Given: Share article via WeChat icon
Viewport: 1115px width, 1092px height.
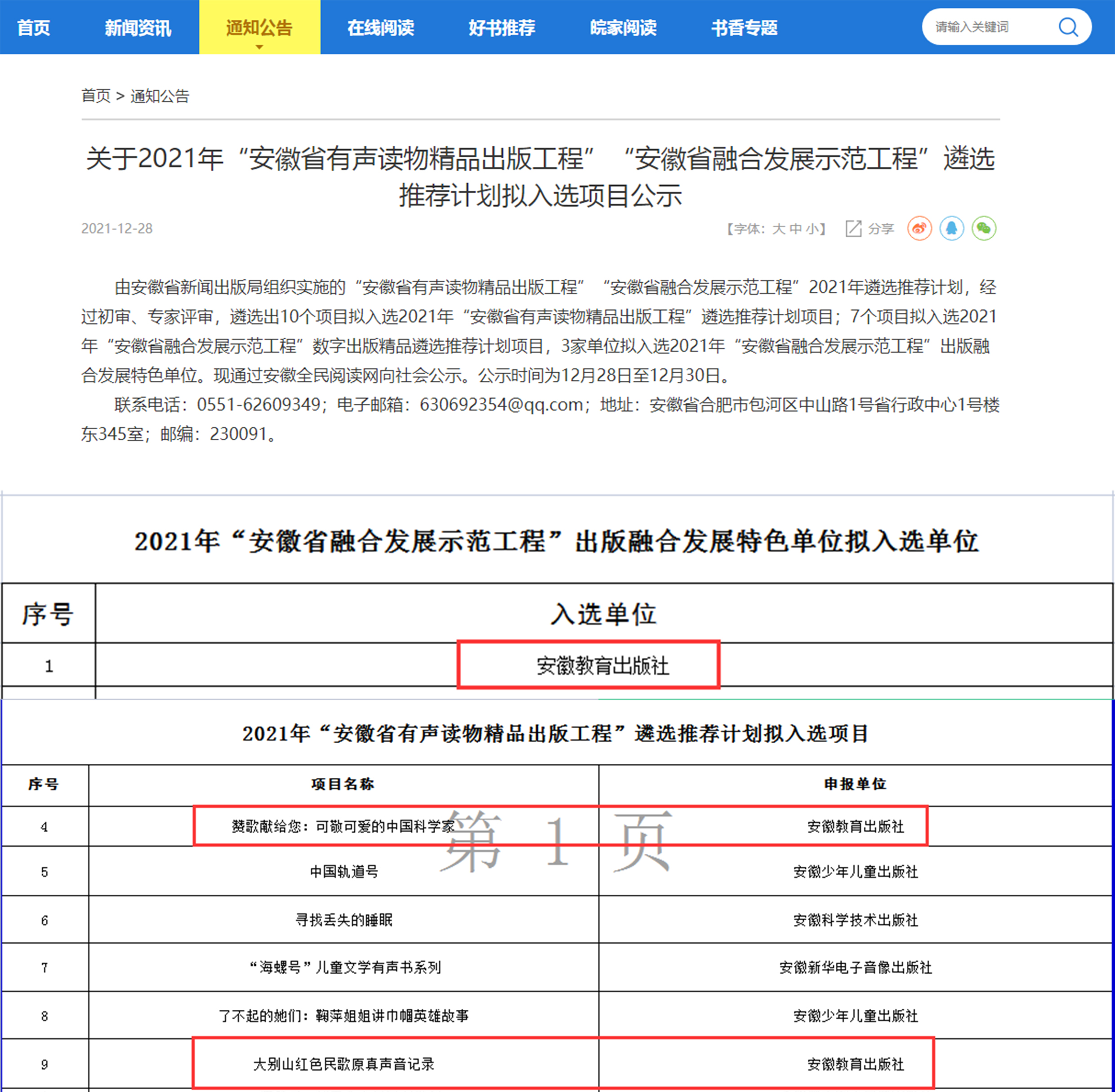Looking at the screenshot, I should [984, 229].
